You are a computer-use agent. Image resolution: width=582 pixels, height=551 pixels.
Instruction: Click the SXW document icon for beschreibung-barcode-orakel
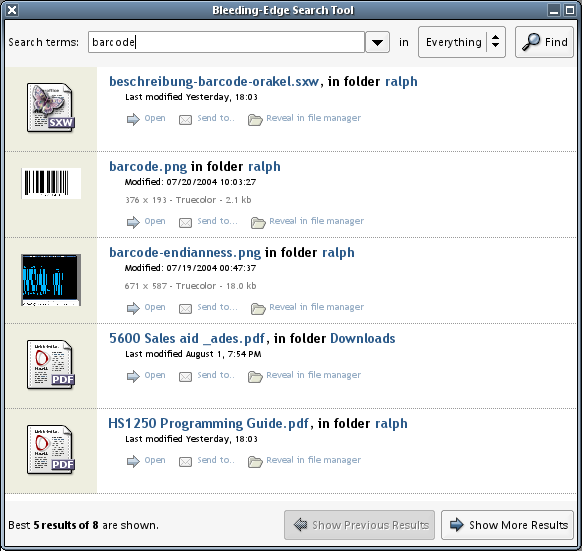(x=50, y=108)
